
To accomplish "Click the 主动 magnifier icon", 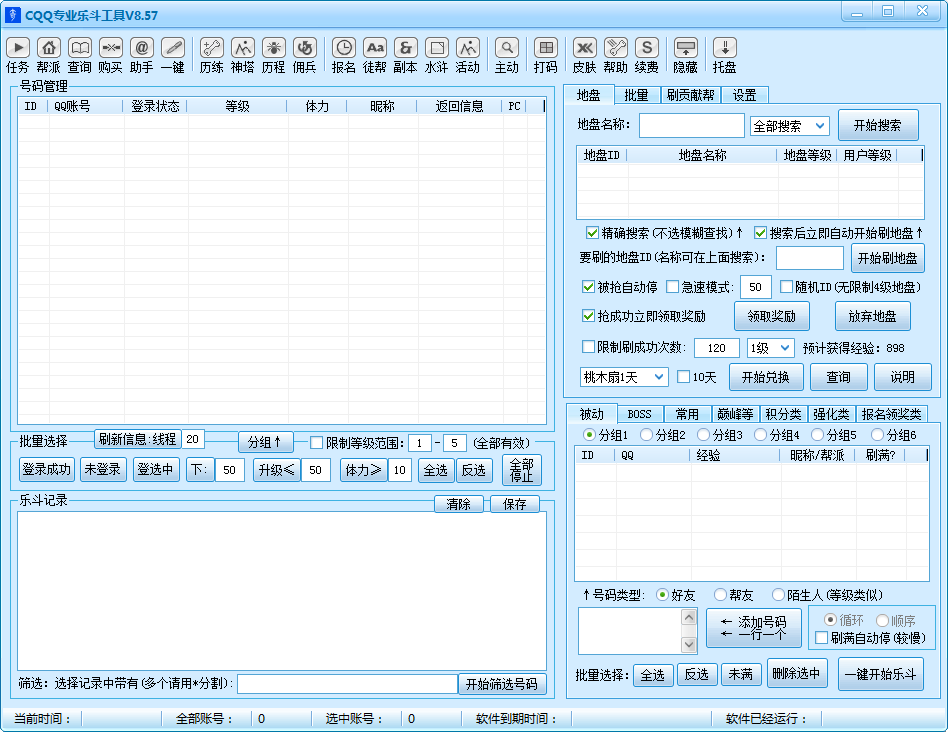I will 507,47.
